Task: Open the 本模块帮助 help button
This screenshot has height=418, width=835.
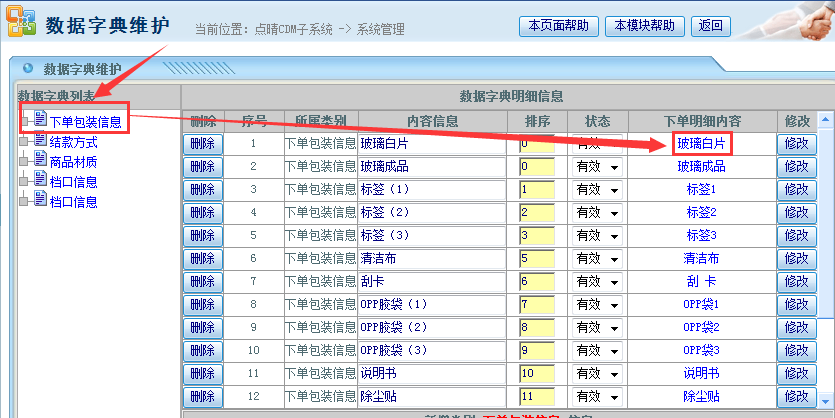Action: [x=645, y=26]
